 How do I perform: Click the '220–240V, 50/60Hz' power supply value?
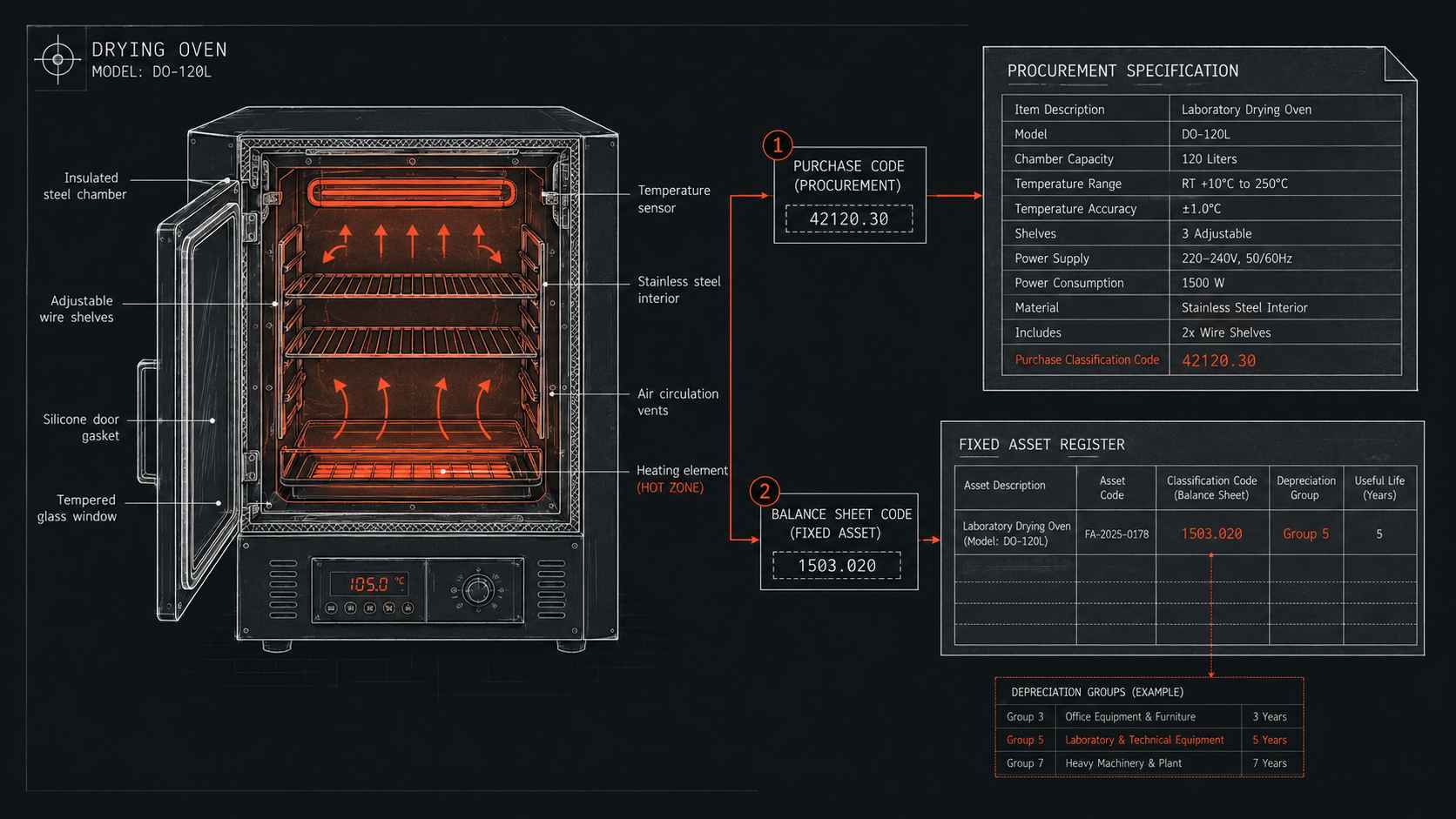[1237, 258]
